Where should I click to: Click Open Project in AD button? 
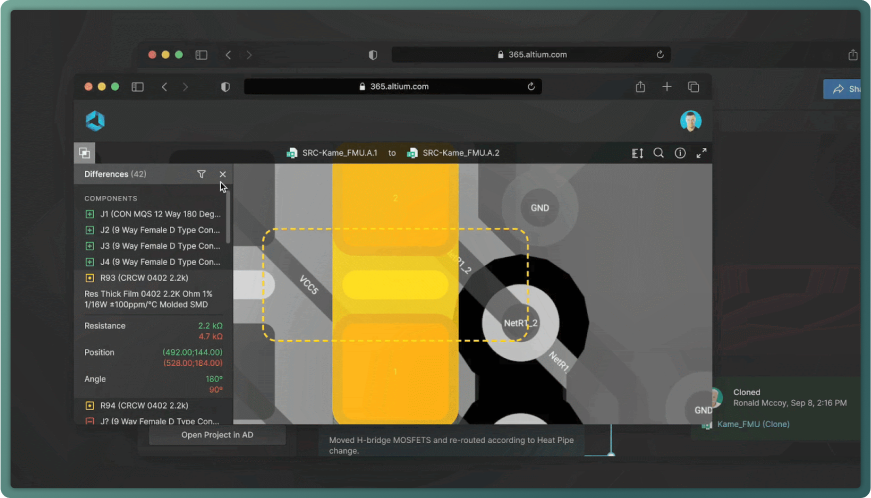[x=217, y=435]
